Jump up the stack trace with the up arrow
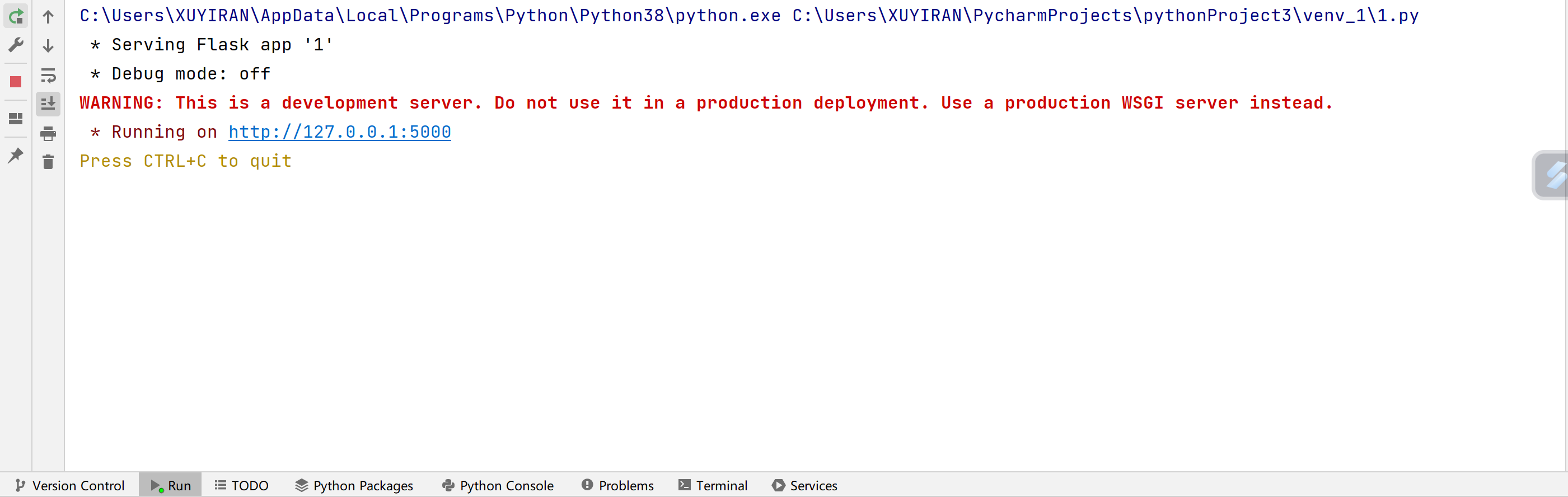This screenshot has width=1568, height=497. point(48,16)
